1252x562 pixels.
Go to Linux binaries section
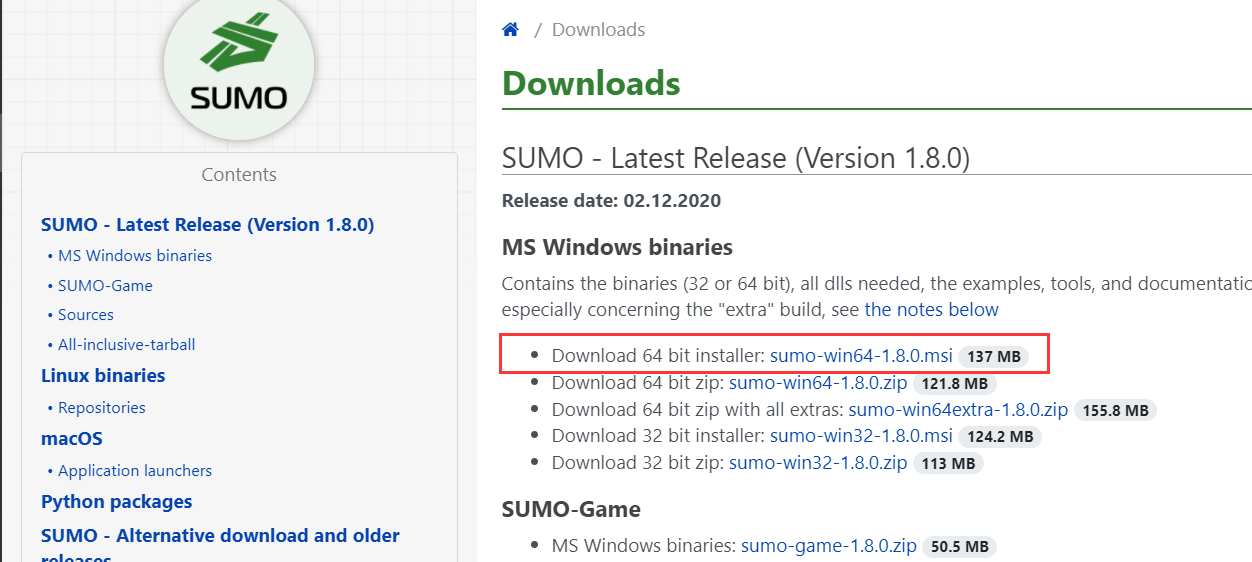(103, 376)
